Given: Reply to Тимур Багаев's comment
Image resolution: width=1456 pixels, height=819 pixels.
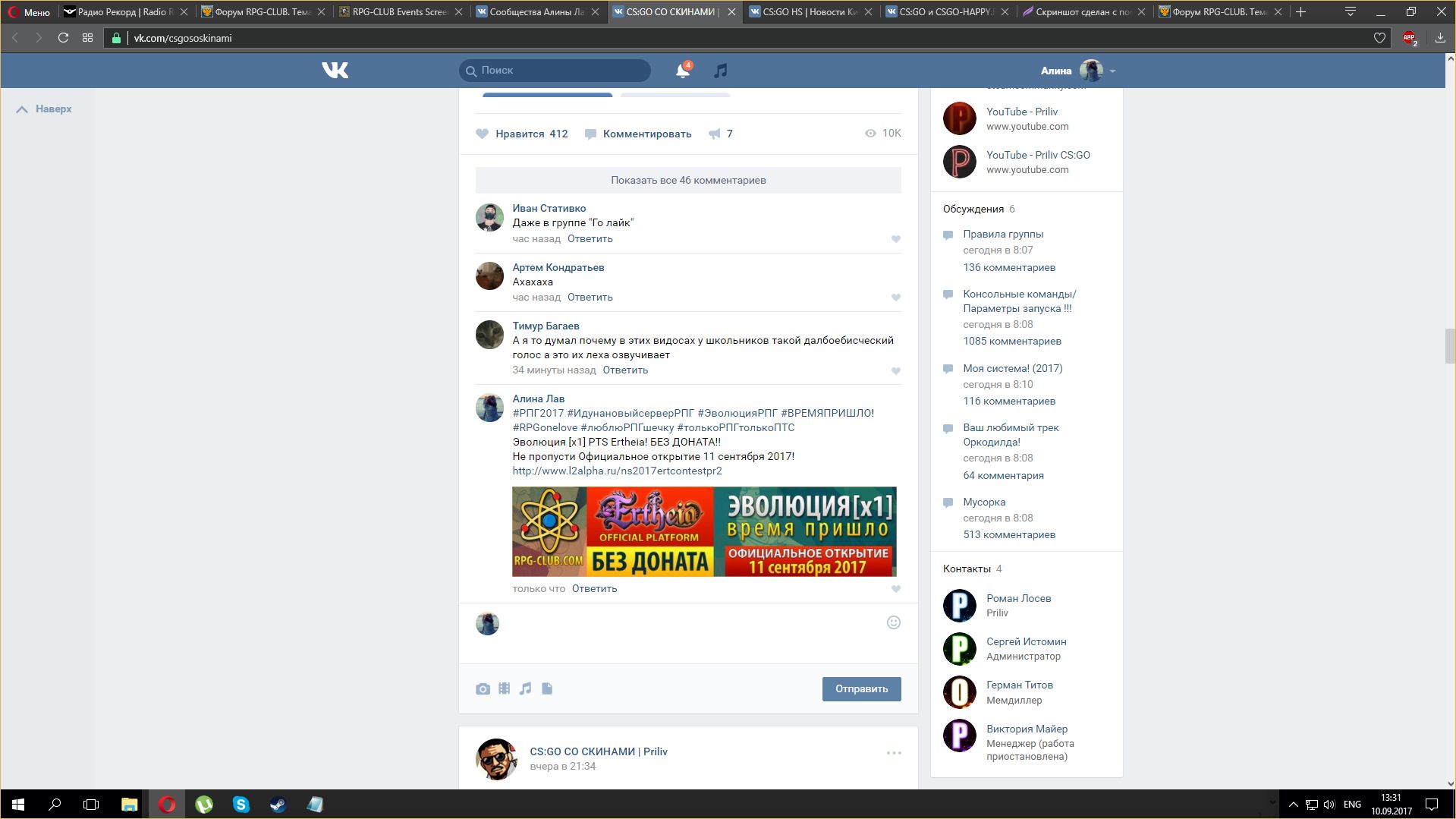Looking at the screenshot, I should (625, 370).
